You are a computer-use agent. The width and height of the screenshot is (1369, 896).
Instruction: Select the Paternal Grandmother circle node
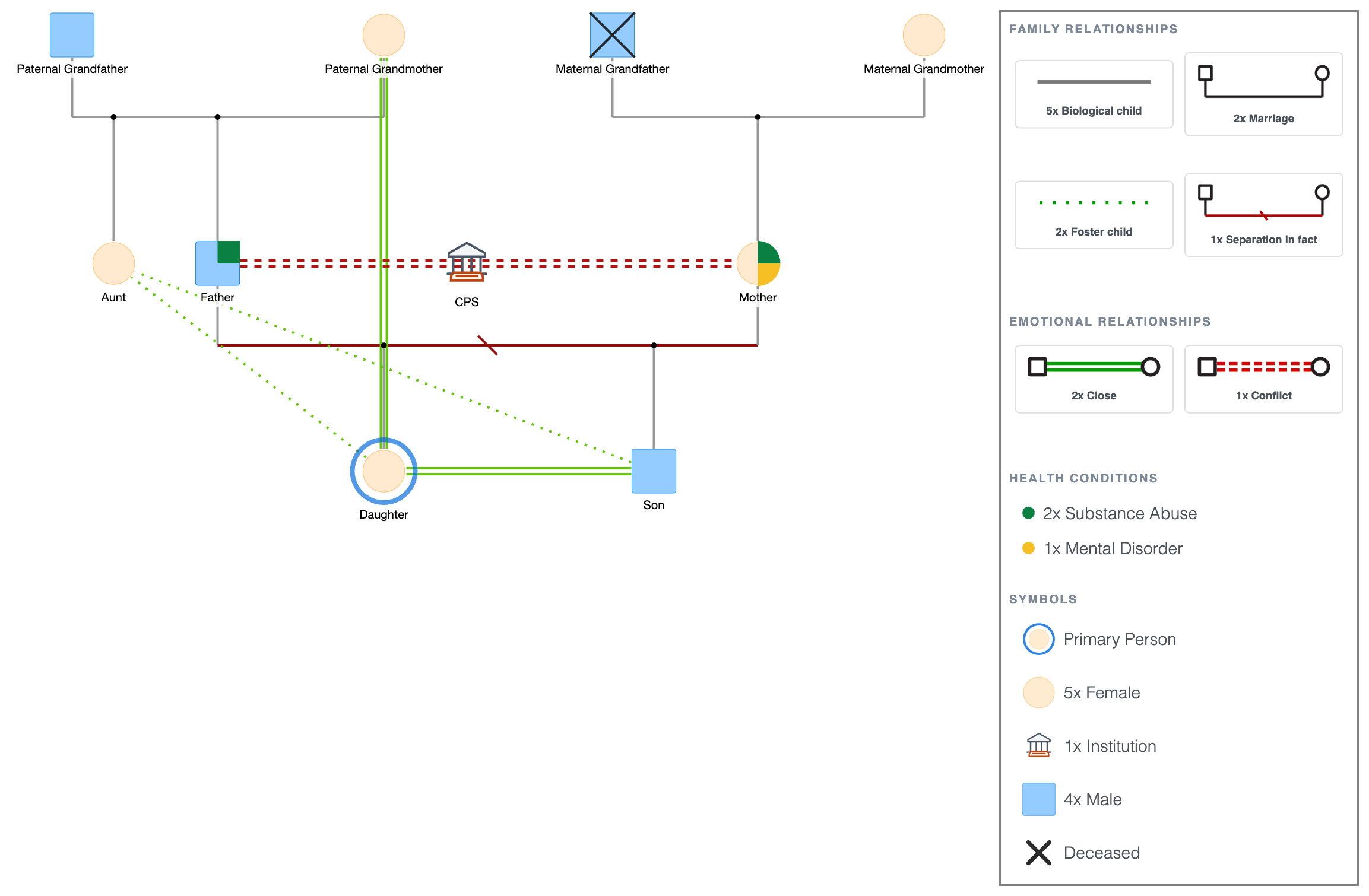coord(384,35)
